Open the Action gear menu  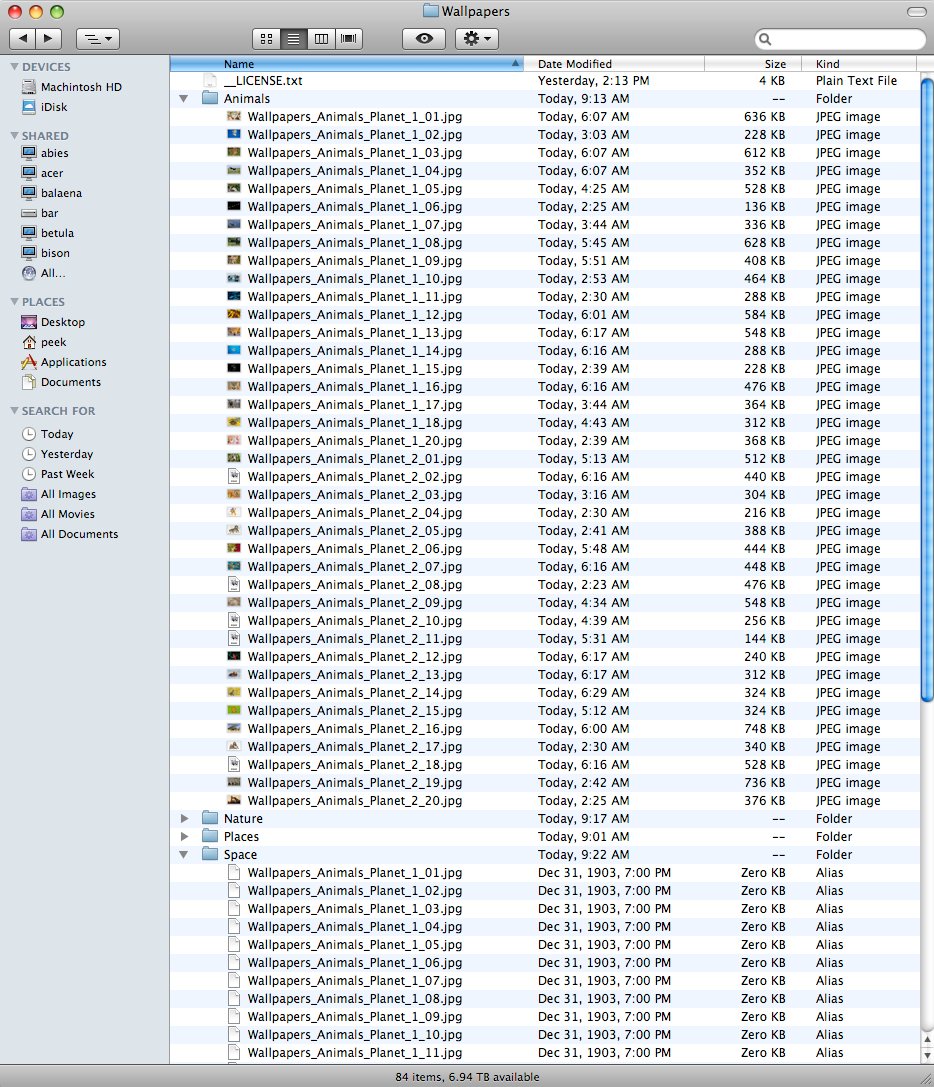(x=476, y=39)
